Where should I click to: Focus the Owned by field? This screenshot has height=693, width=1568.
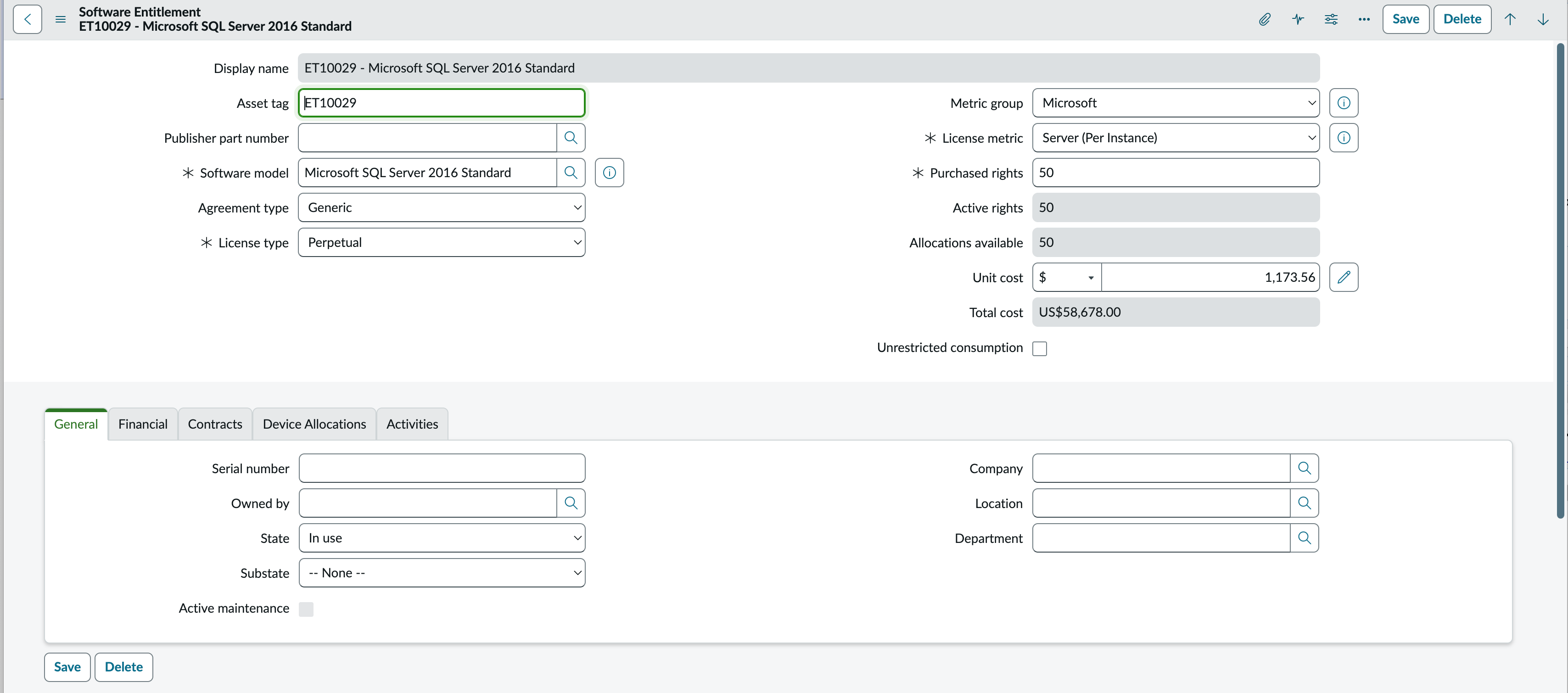point(428,503)
